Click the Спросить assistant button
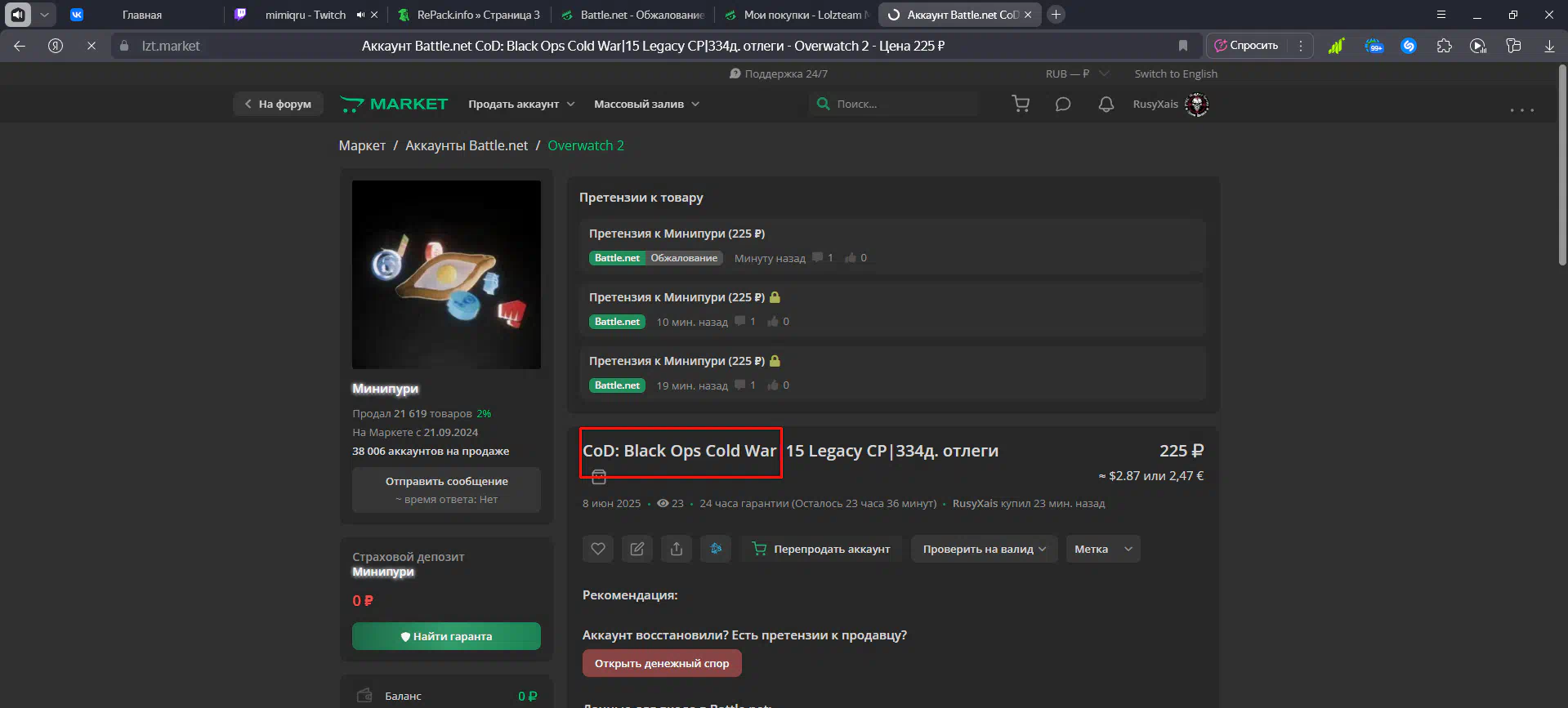 [x=1247, y=46]
